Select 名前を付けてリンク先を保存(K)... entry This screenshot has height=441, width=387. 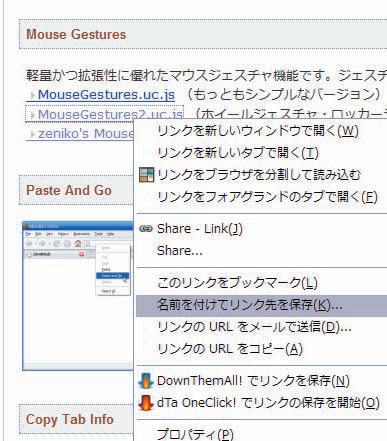click(262, 305)
